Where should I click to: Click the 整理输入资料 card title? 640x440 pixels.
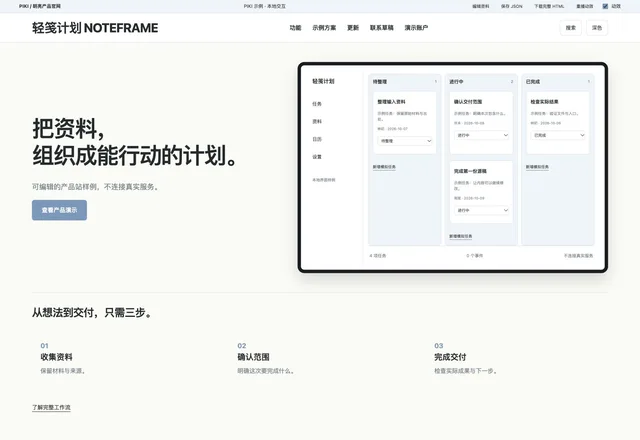pyautogui.click(x=391, y=102)
